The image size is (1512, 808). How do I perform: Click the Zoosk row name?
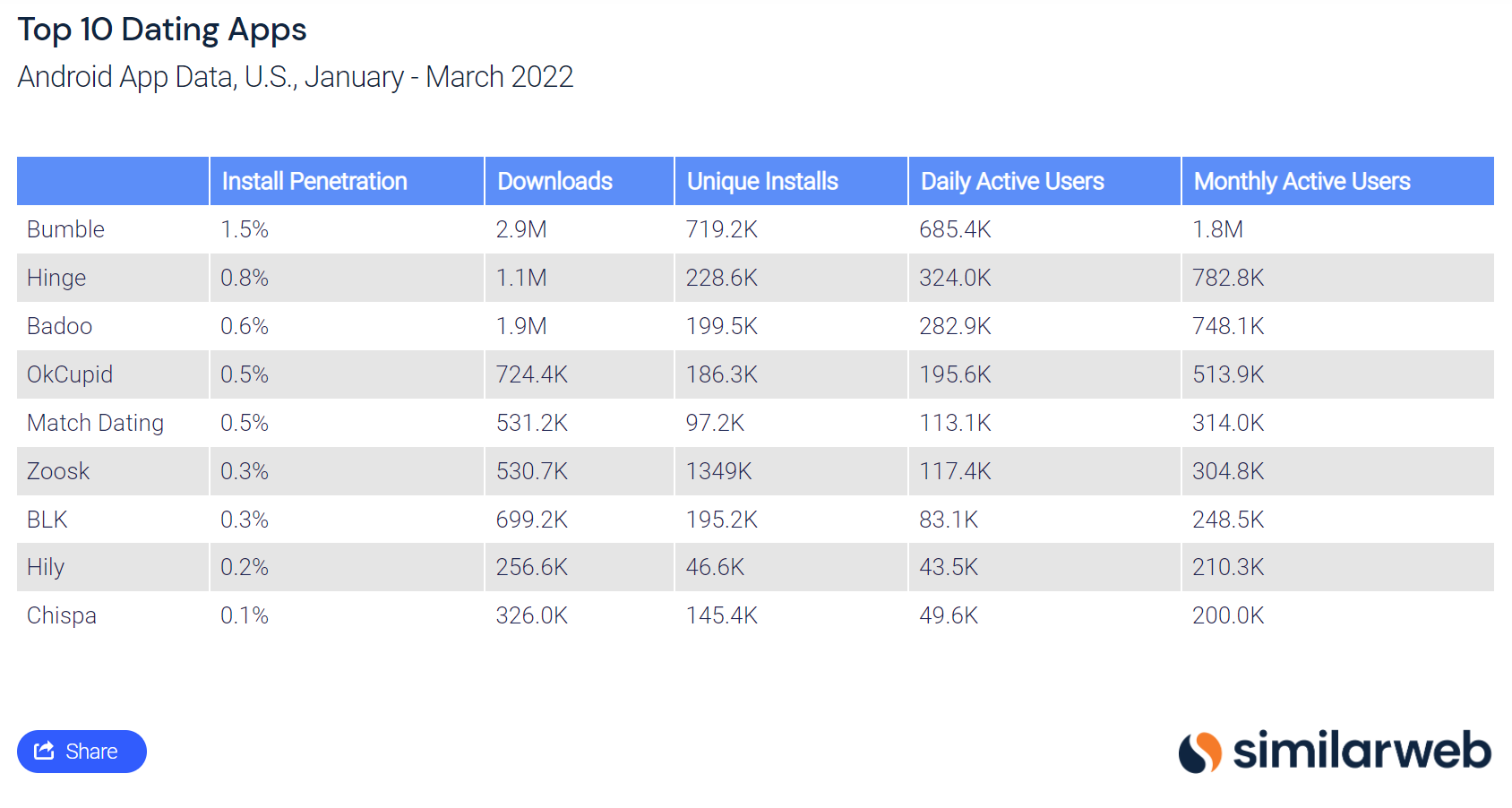(x=58, y=471)
